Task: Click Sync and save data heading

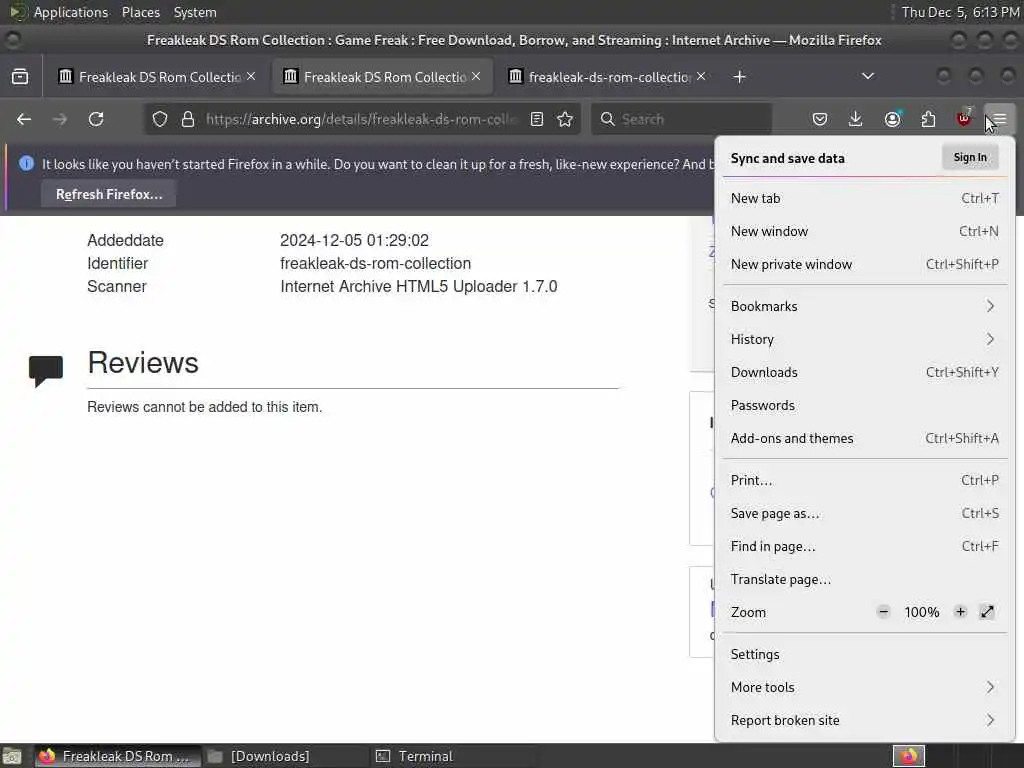Action: 788,159
